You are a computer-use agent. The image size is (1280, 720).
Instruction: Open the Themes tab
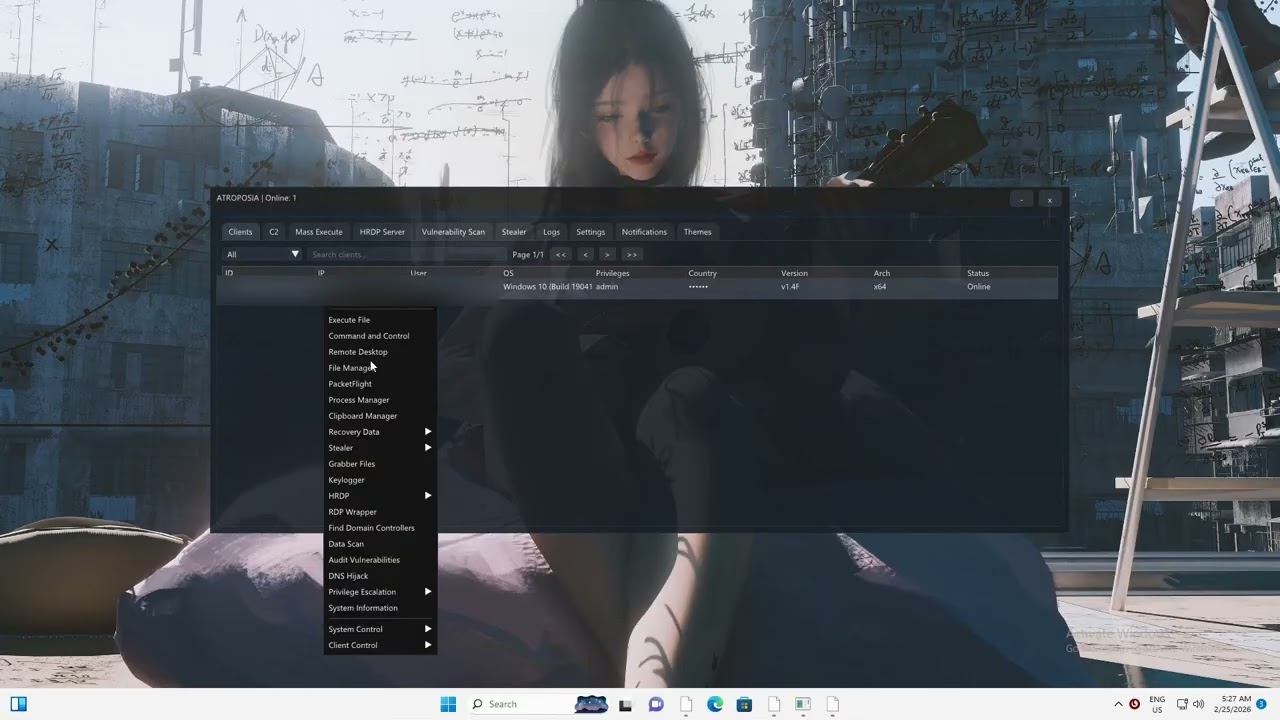point(698,232)
